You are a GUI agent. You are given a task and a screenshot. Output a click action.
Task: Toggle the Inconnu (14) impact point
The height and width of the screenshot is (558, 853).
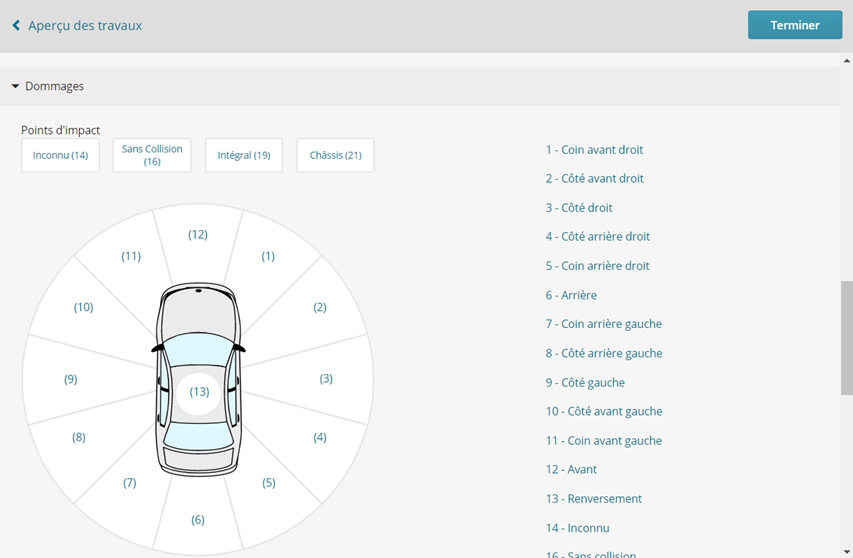coord(60,156)
